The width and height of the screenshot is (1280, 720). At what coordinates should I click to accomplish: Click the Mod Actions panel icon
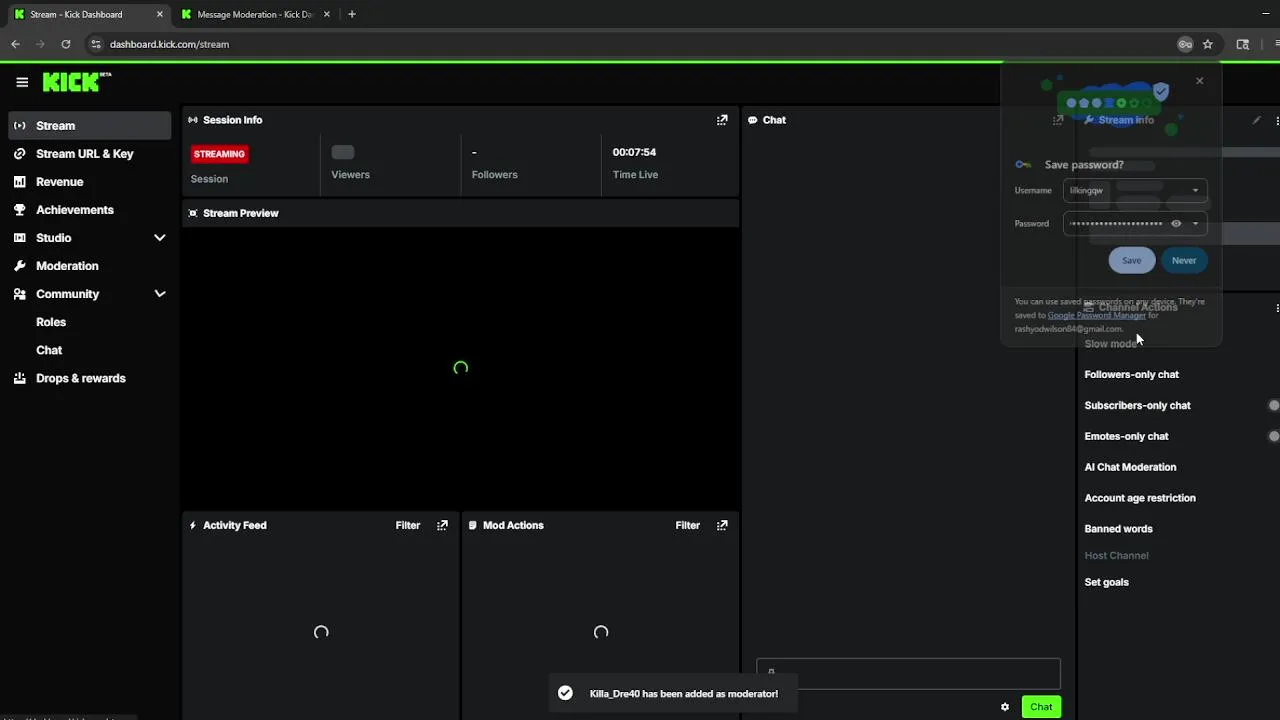[x=473, y=525]
